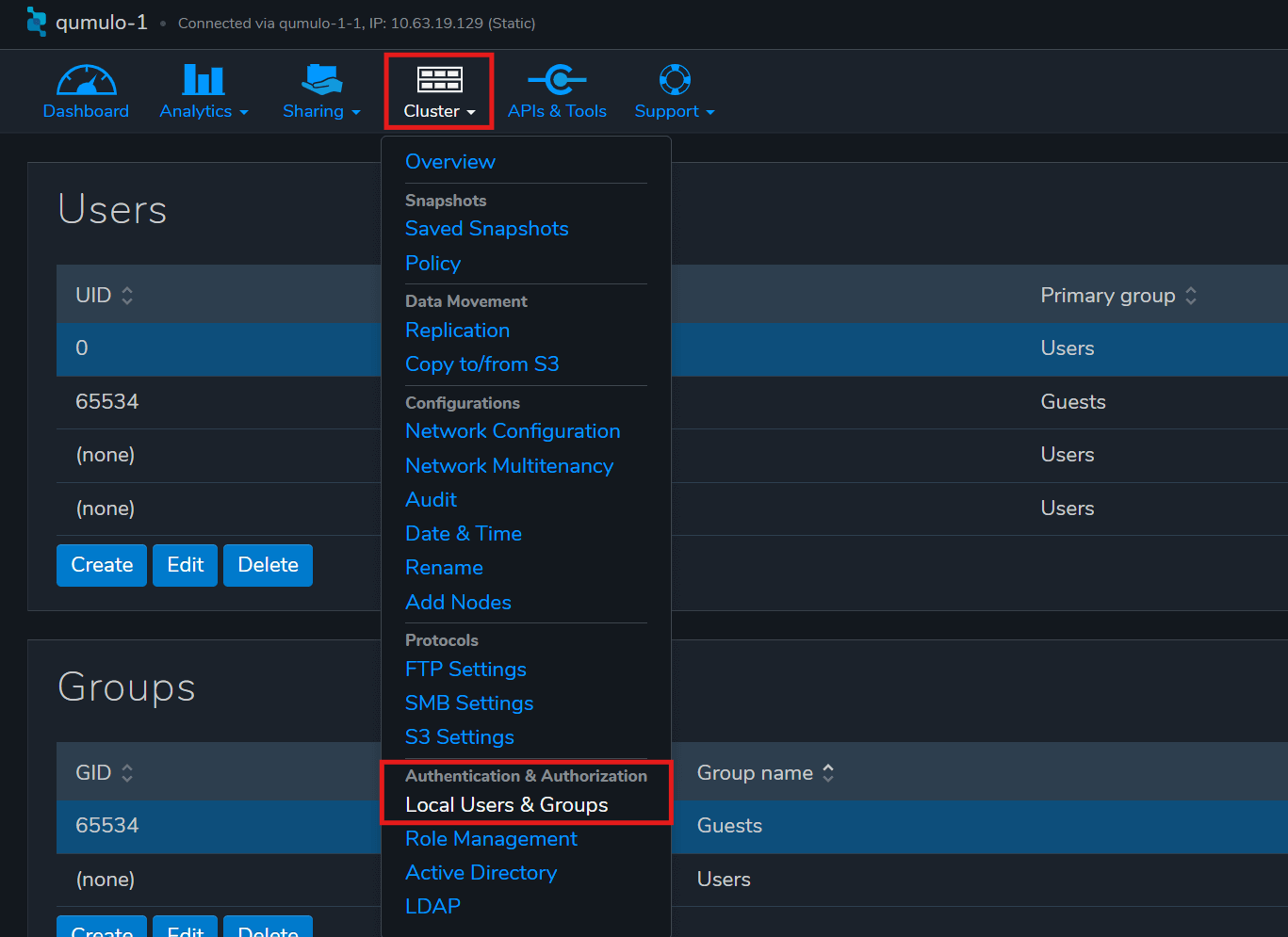
Task: Select user row with UID 65534
Action: [672, 402]
